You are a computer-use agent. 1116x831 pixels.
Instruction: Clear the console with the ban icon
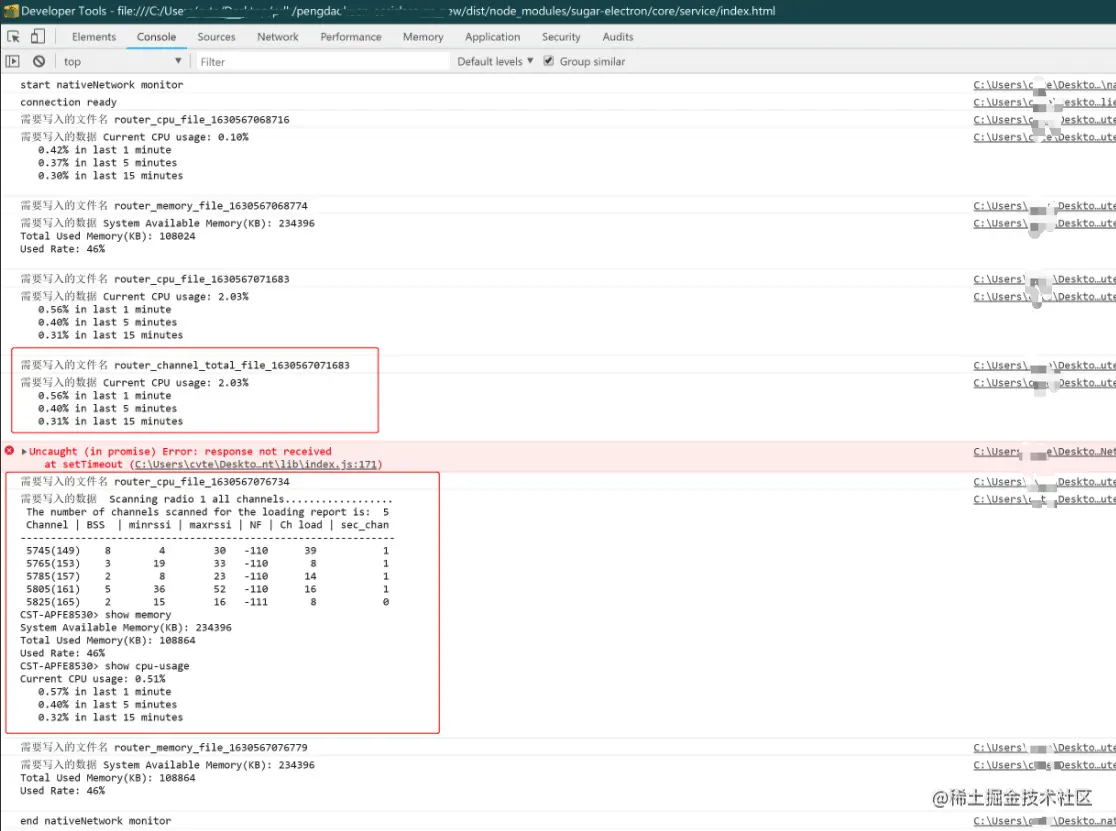coord(39,61)
